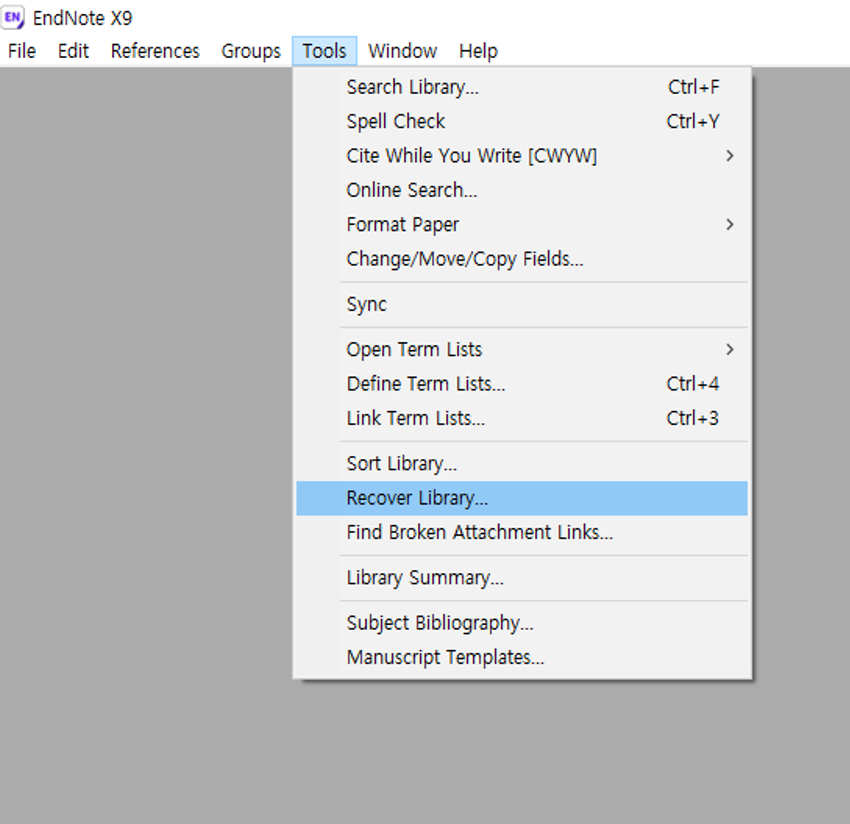Run Spell Check

(522, 121)
